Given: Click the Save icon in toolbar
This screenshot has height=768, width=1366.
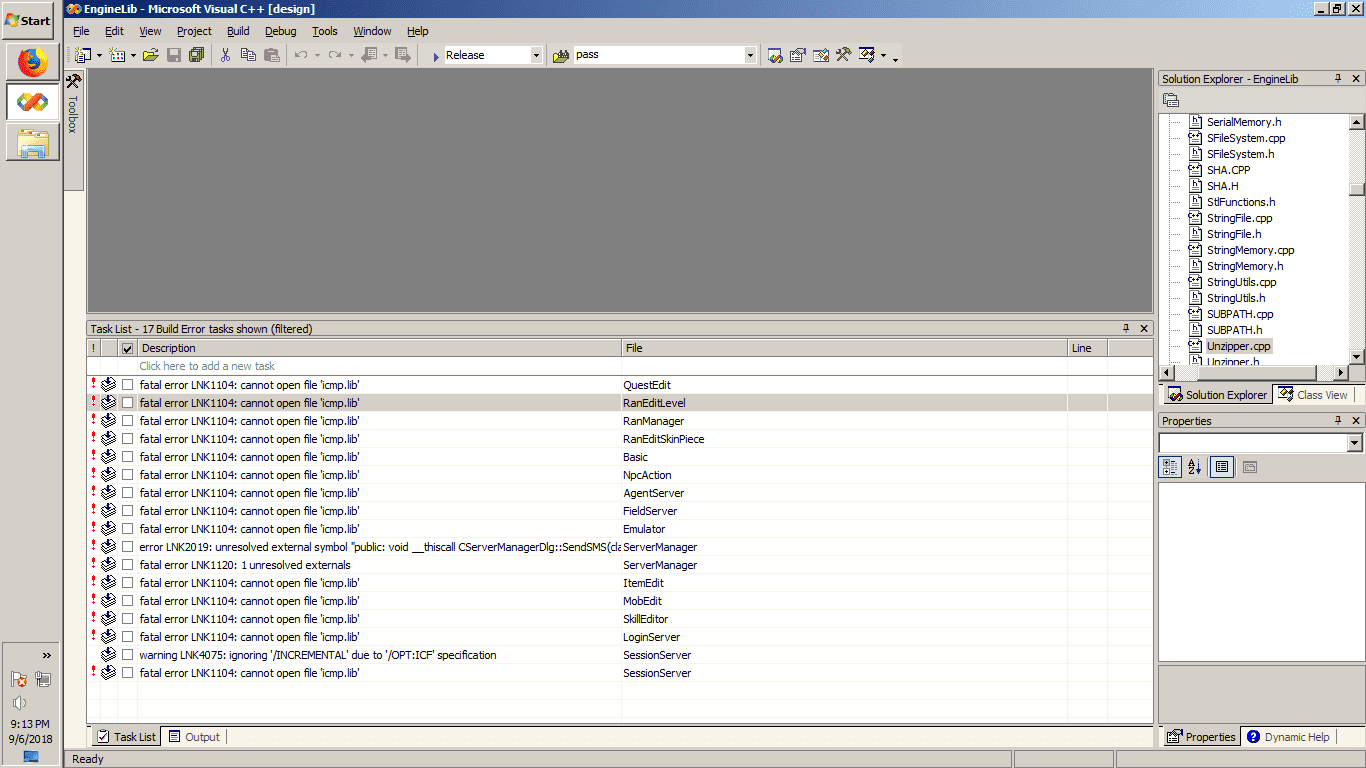Looking at the screenshot, I should (174, 55).
